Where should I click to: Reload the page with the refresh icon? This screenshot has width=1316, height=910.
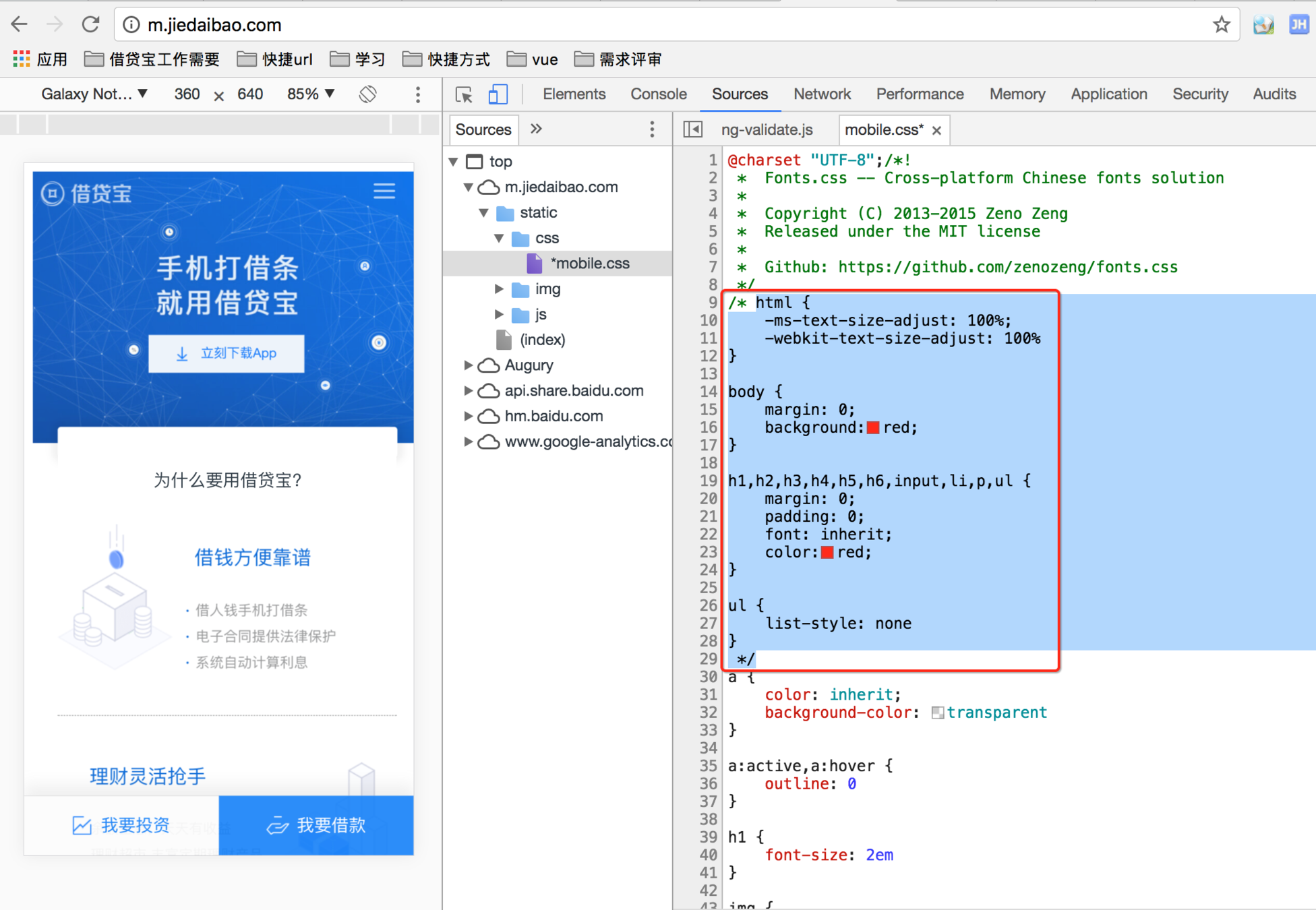(91, 25)
